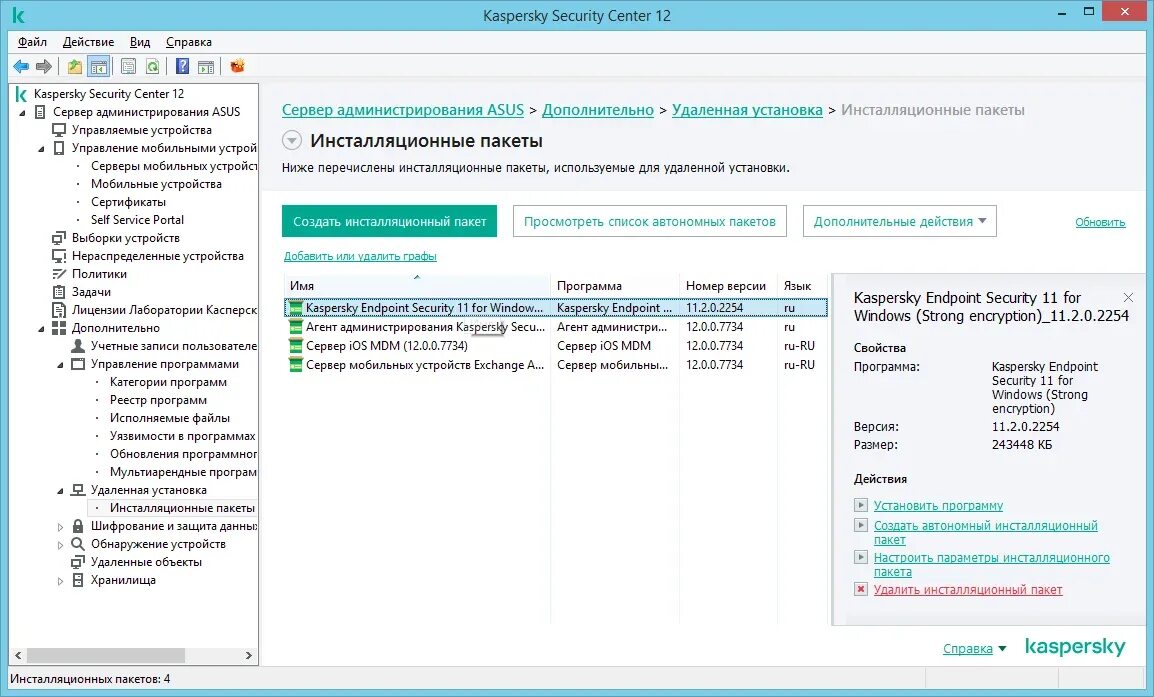Collapse Управление программами node arrow
Screen dimensions: 1154x697
[60, 365]
